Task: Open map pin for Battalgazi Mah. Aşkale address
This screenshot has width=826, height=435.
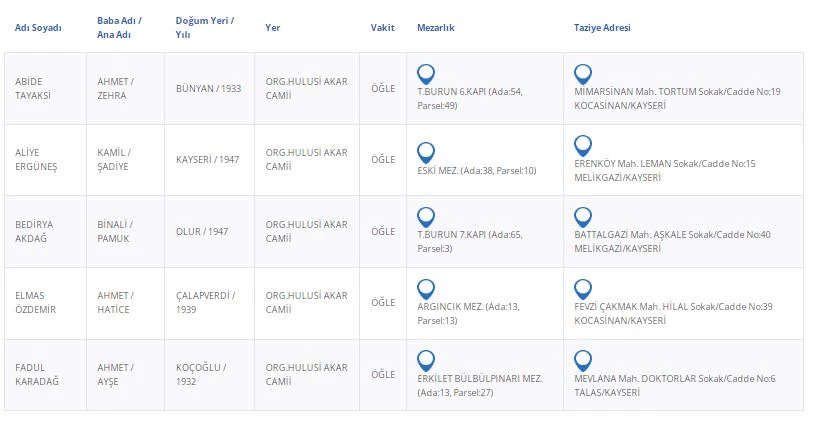Action: (x=583, y=217)
